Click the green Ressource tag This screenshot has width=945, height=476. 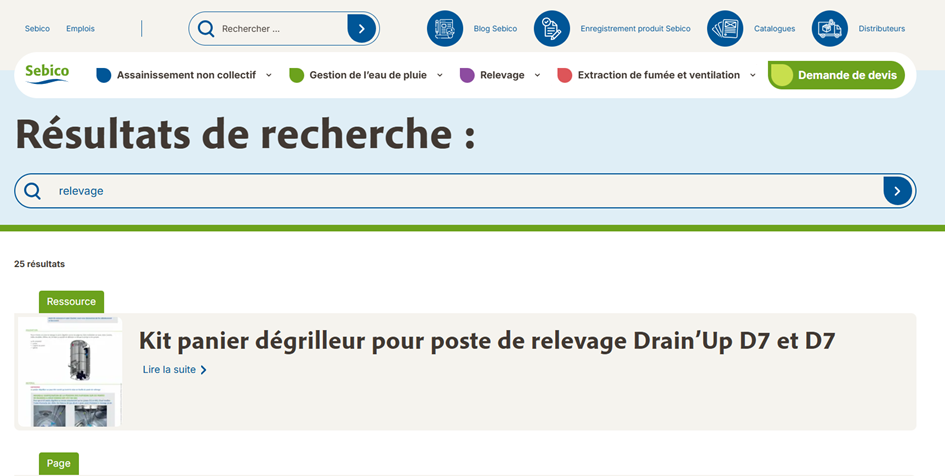pos(71,302)
